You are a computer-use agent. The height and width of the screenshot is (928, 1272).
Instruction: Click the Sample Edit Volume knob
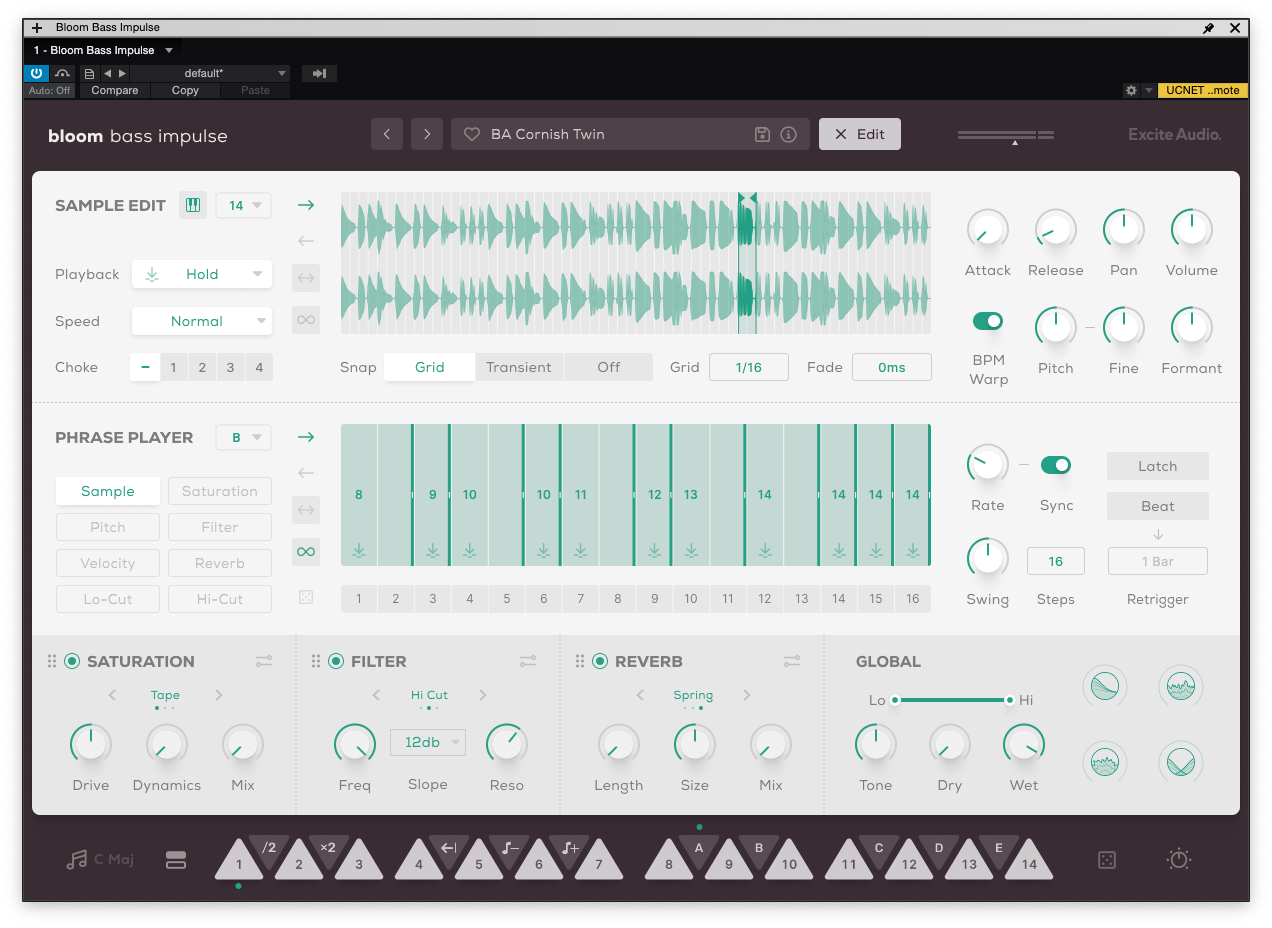click(1191, 230)
